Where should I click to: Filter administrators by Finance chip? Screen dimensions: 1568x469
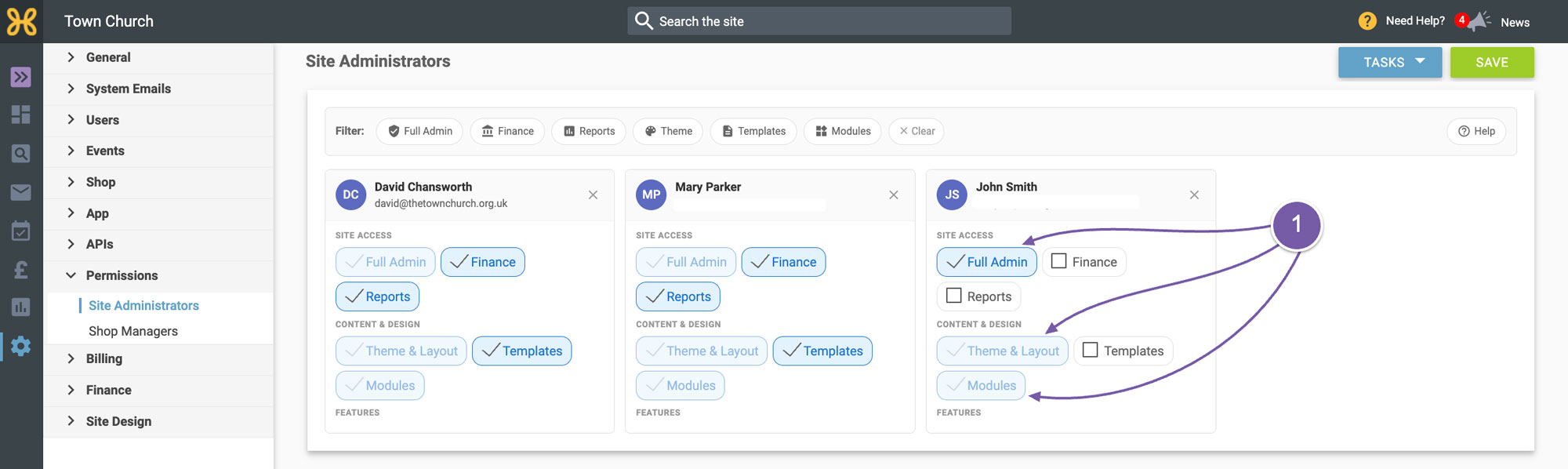tap(507, 131)
